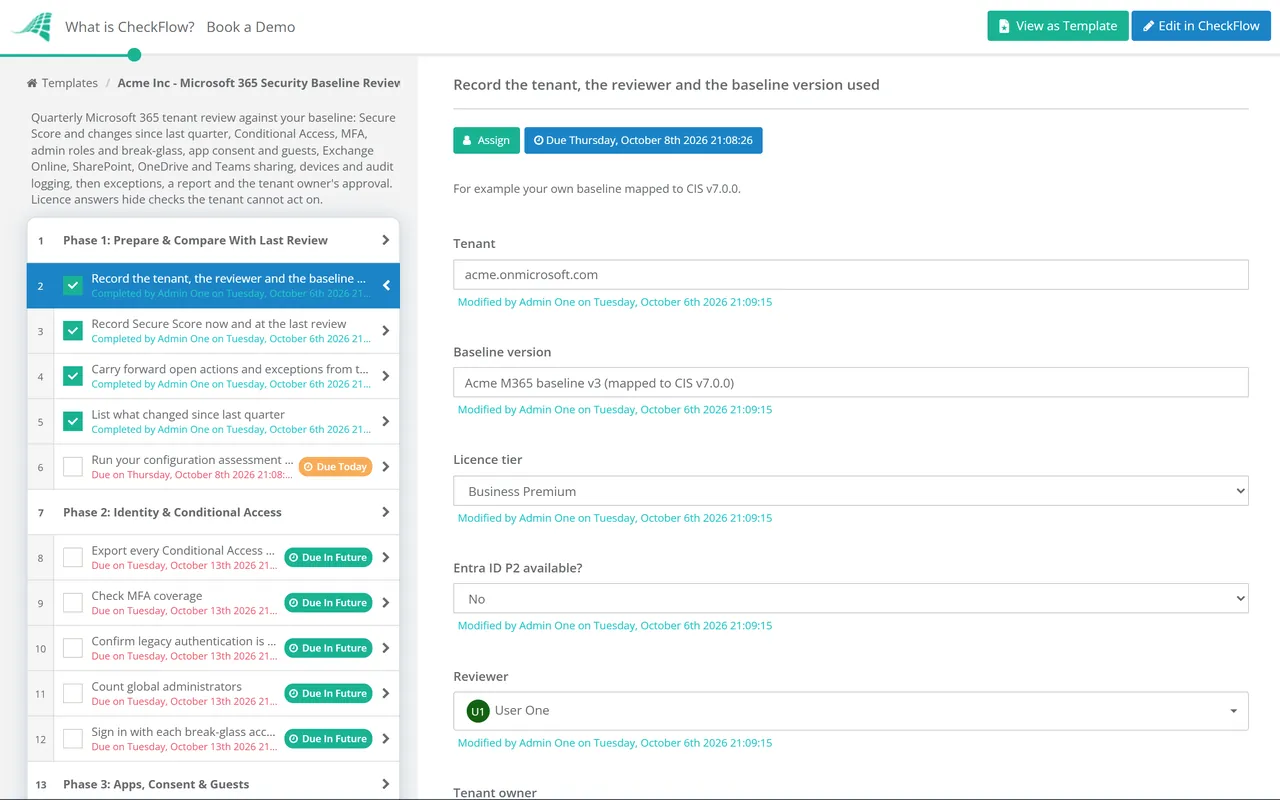Expand Phase 3: Apps, Consent & Guests

tap(213, 784)
